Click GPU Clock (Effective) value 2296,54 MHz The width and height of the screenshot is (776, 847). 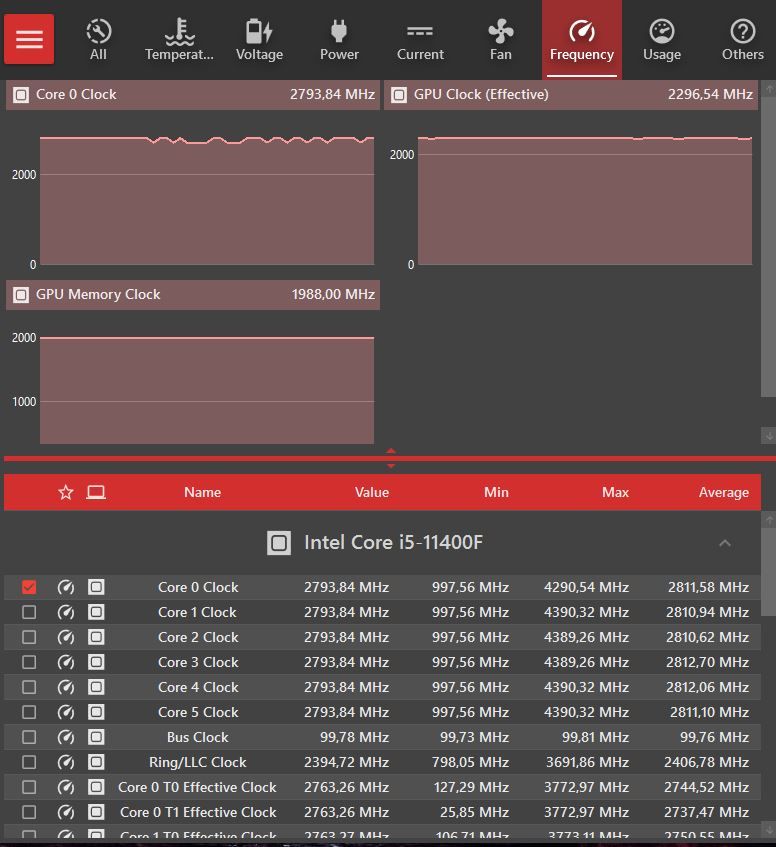click(x=710, y=95)
